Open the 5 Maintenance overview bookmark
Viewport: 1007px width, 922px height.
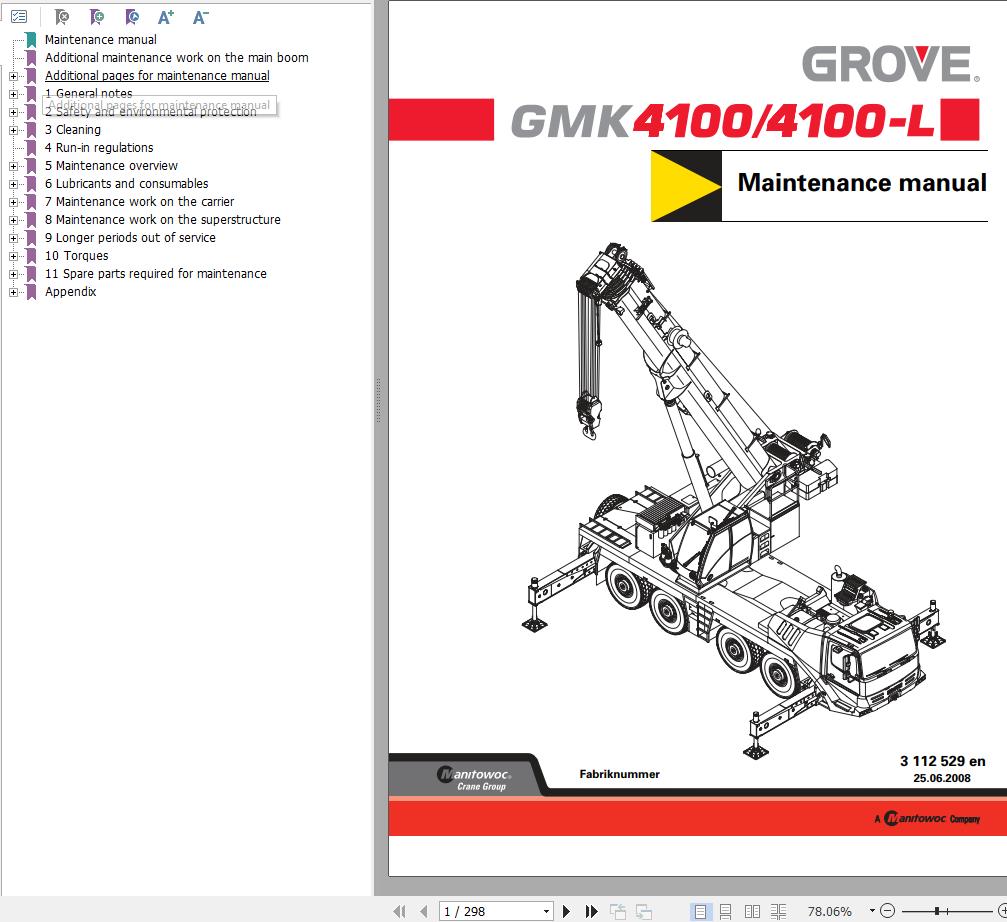[111, 166]
